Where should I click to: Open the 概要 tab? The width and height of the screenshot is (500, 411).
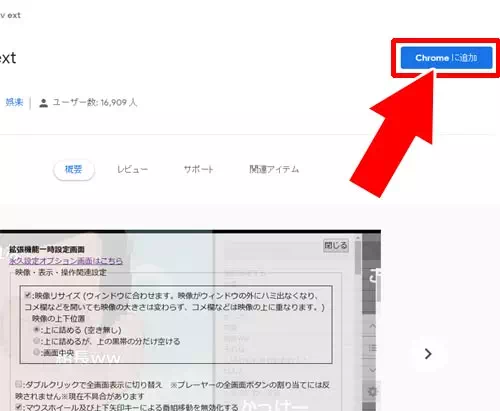[74, 170]
